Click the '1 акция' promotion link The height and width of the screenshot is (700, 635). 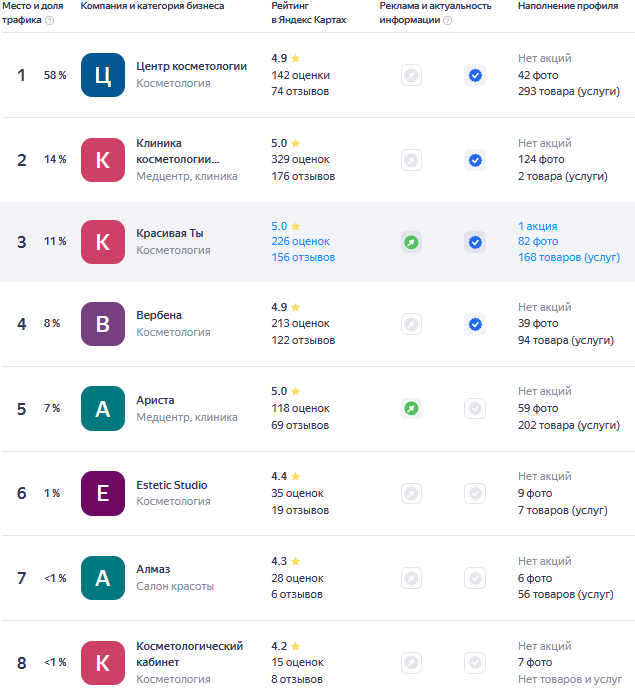coord(538,226)
